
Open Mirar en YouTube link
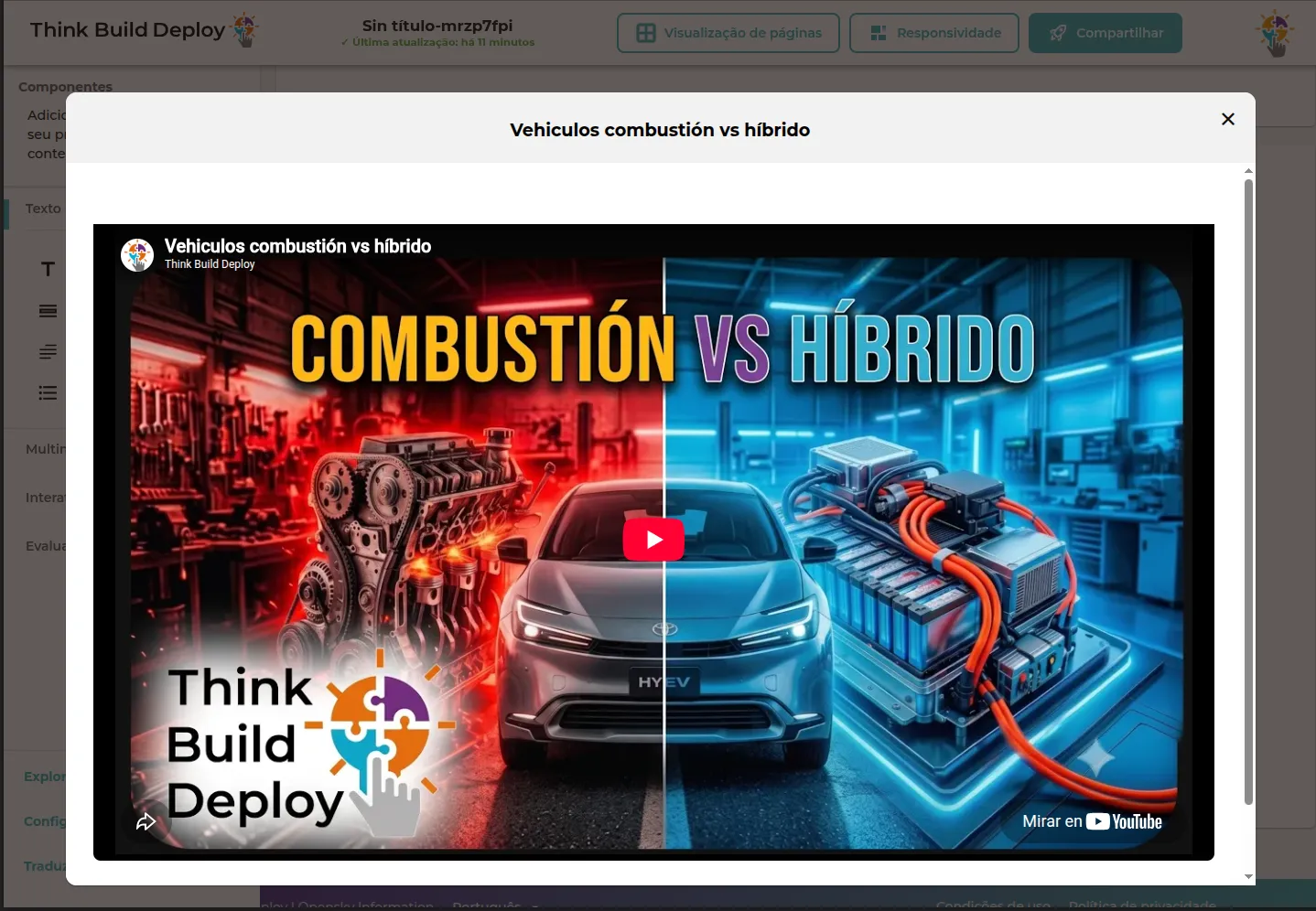pyautogui.click(x=1092, y=821)
